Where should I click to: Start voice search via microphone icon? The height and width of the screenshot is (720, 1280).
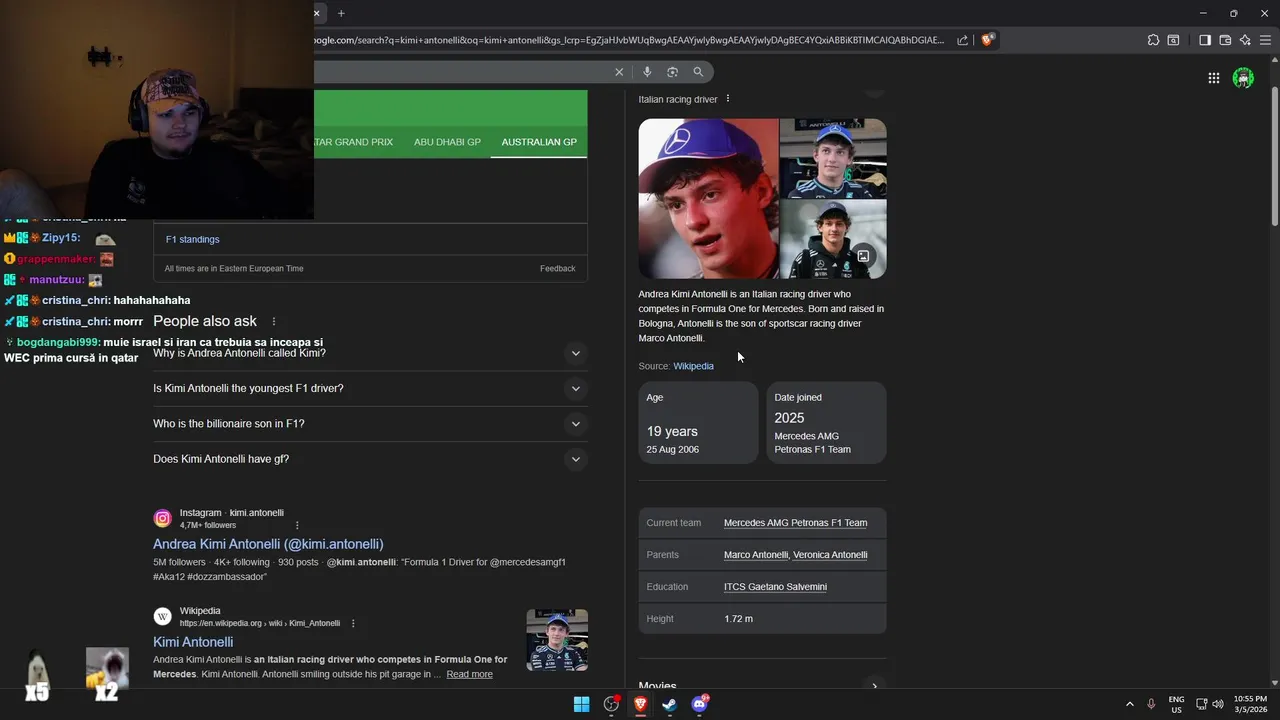(x=647, y=72)
